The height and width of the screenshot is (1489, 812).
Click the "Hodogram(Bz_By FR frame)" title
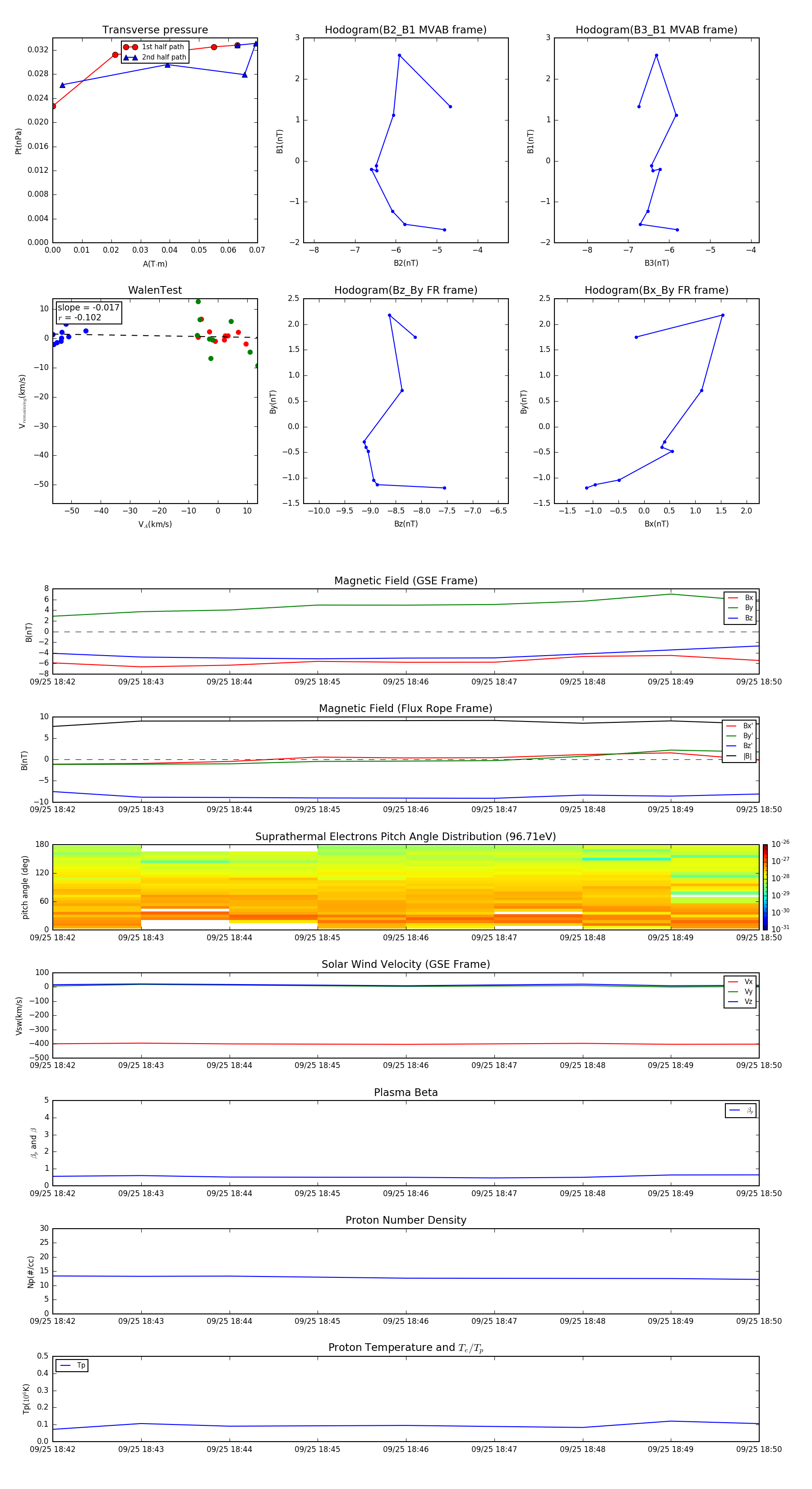pyautogui.click(x=406, y=290)
